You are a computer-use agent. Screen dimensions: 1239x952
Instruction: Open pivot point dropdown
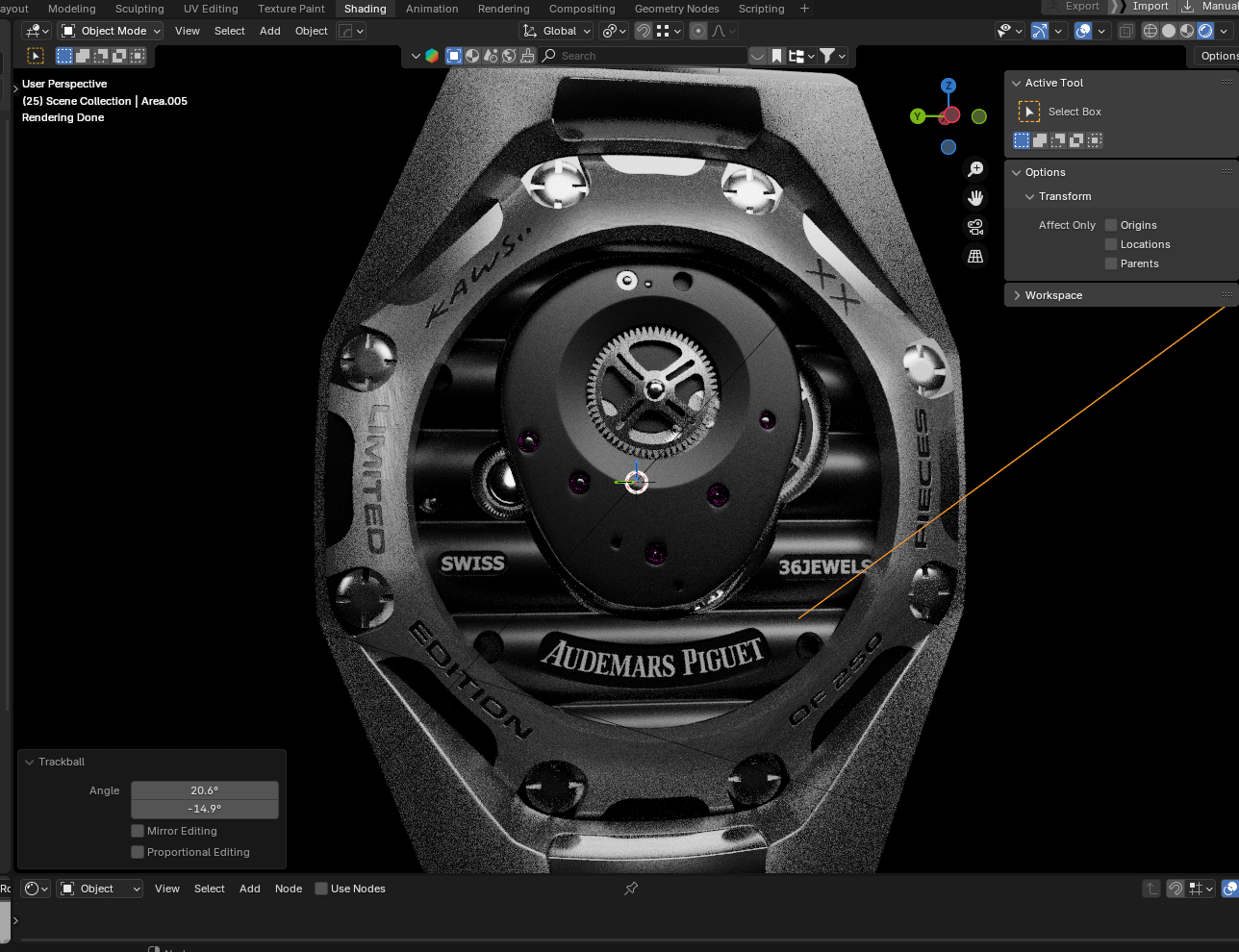(x=614, y=31)
